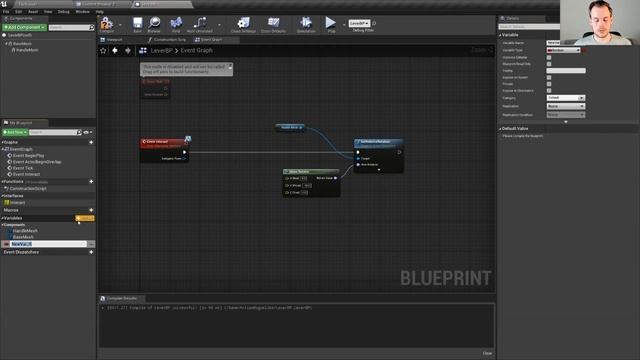The width and height of the screenshot is (640, 360).
Task: Click the orange add Variable button
Action: (x=85, y=218)
